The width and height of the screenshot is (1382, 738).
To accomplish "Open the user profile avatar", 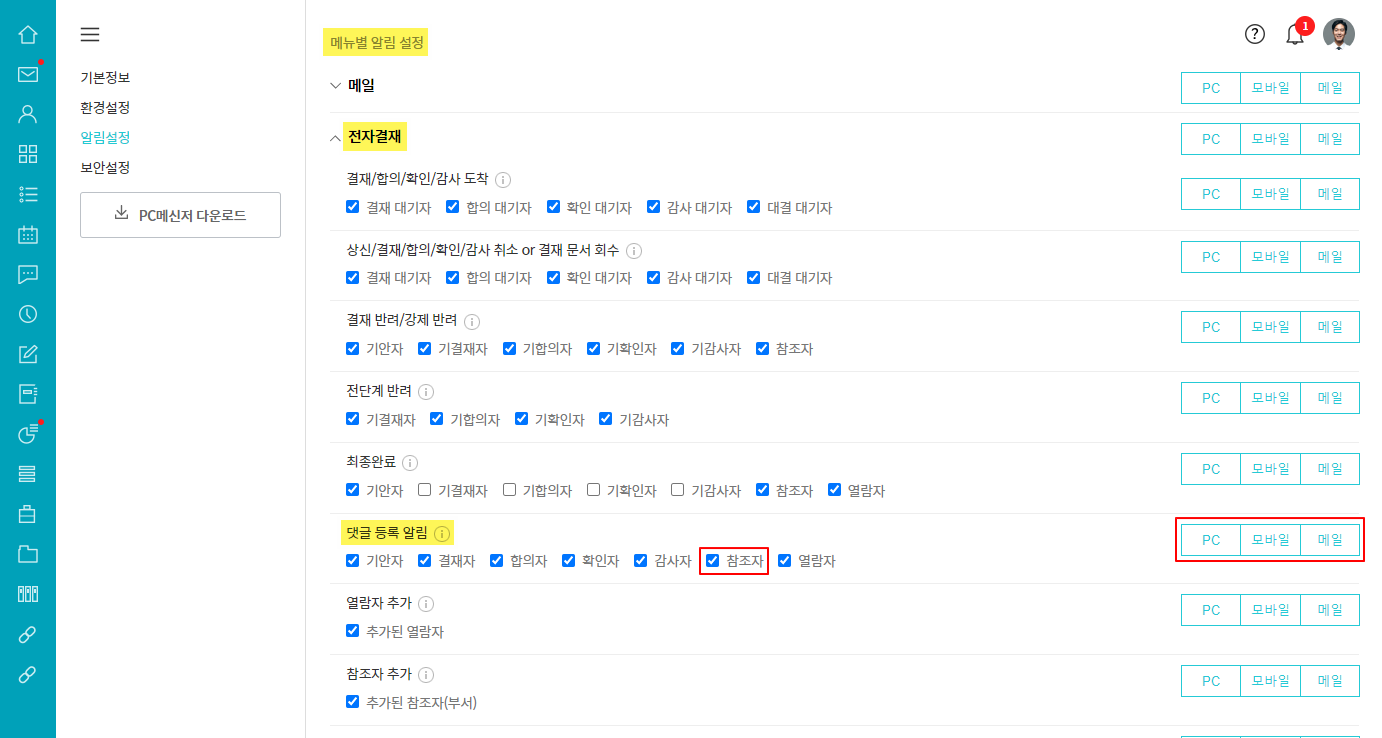I will tap(1339, 34).
